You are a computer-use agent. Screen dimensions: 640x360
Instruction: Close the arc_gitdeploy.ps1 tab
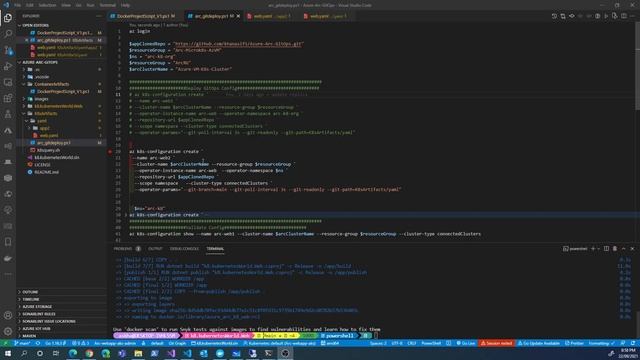pos(238,16)
